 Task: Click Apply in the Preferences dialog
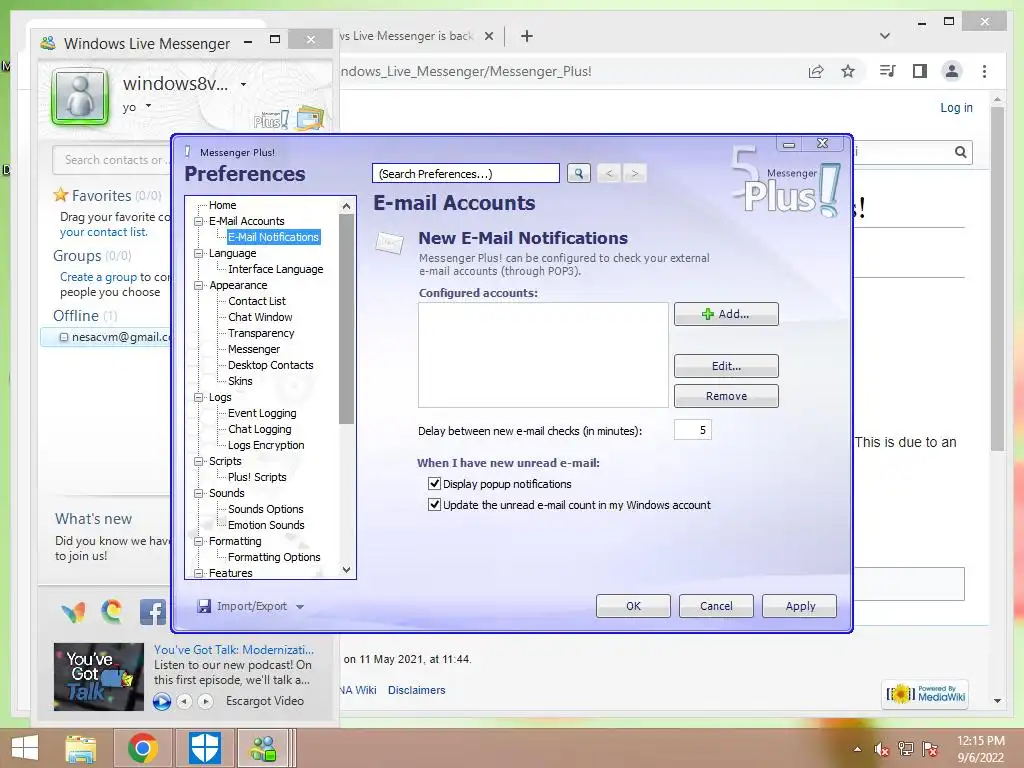coord(800,606)
